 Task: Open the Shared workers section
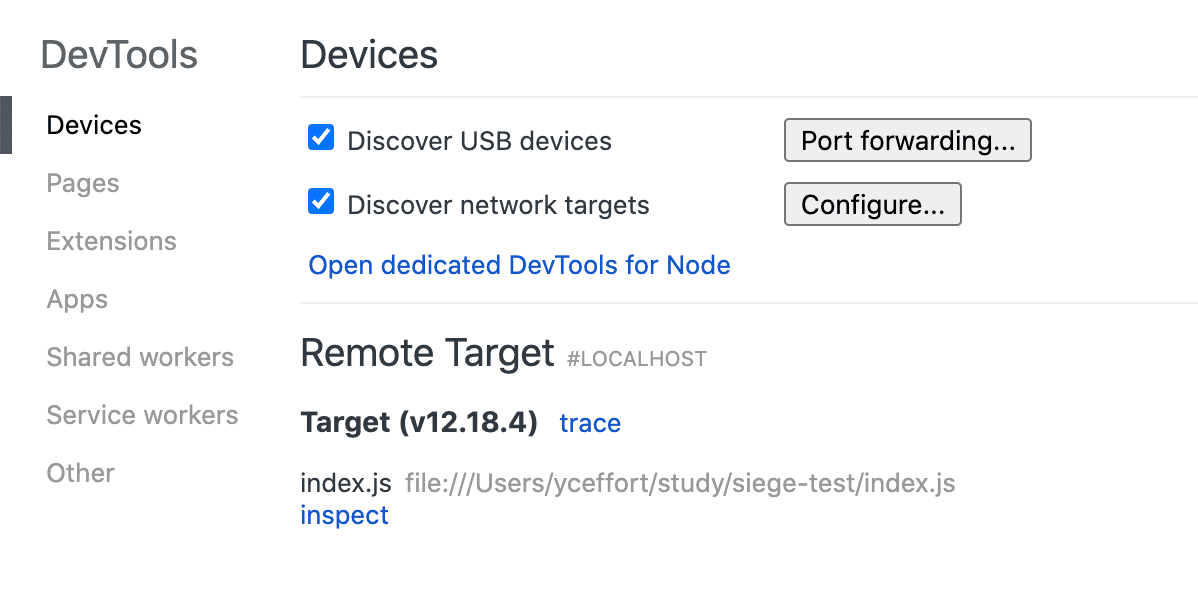[x=140, y=356]
